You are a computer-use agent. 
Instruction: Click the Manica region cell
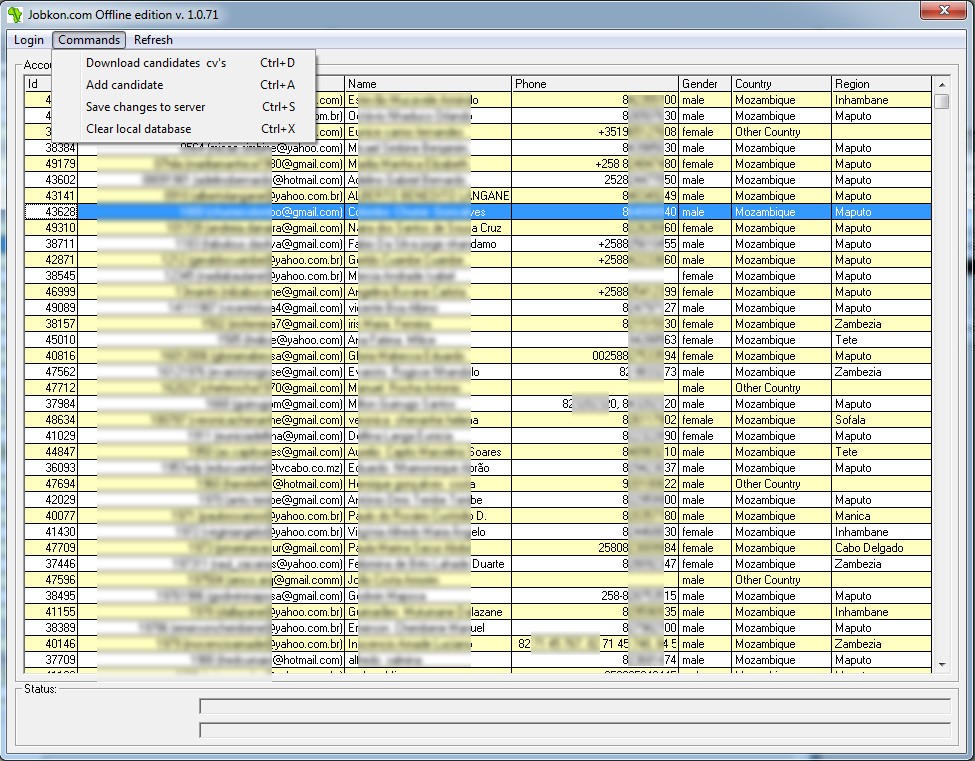[882, 516]
